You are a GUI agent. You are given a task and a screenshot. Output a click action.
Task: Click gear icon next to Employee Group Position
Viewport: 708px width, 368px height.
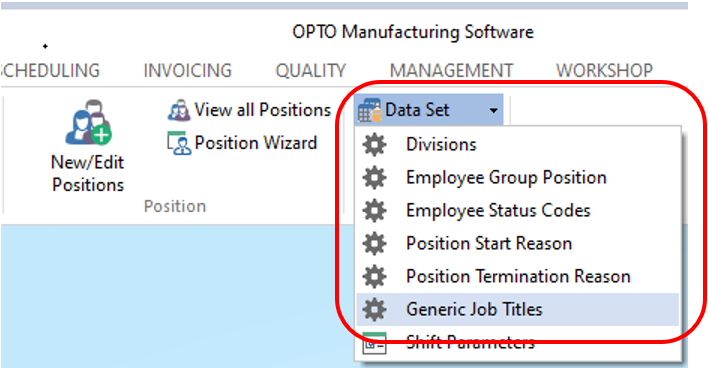point(374,177)
